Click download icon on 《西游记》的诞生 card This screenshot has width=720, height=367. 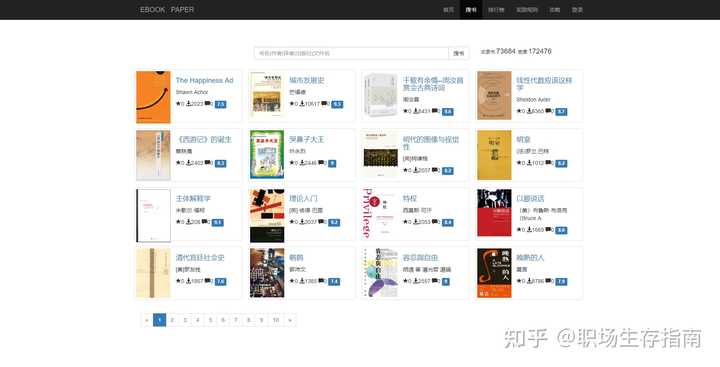point(188,163)
